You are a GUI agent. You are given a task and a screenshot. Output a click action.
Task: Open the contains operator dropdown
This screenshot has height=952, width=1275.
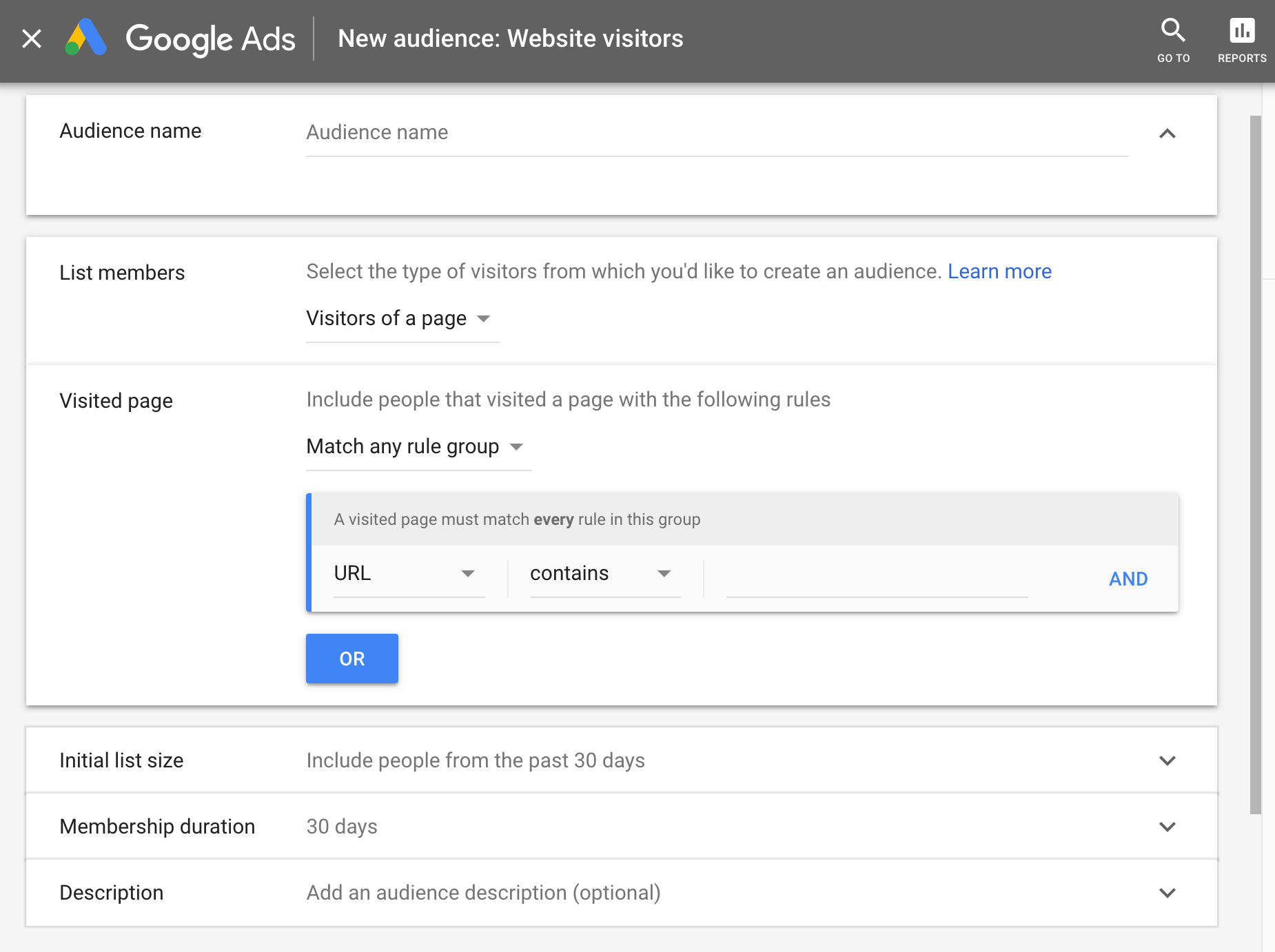tap(605, 574)
